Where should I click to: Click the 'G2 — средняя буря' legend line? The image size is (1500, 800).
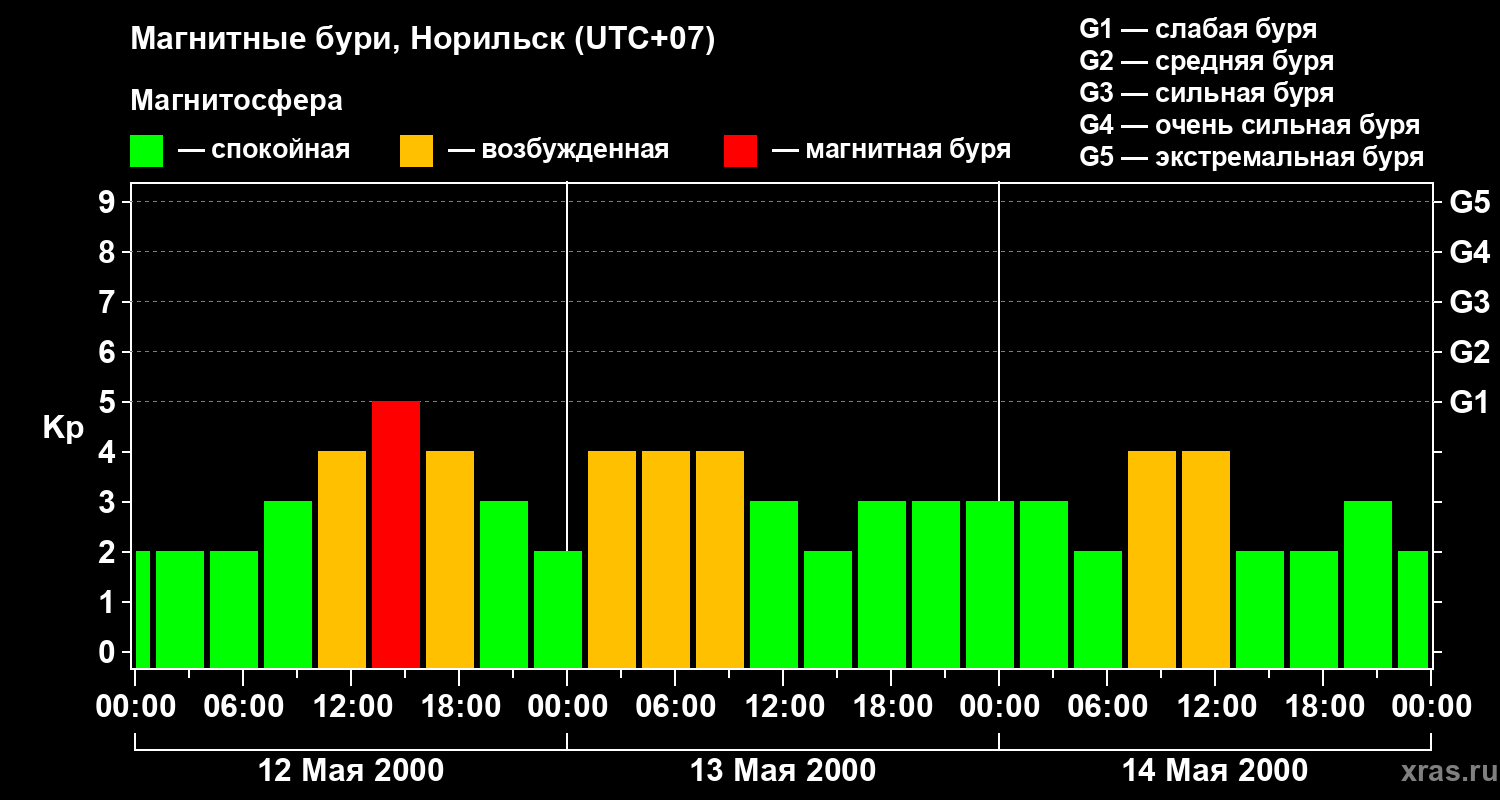(x=1206, y=61)
